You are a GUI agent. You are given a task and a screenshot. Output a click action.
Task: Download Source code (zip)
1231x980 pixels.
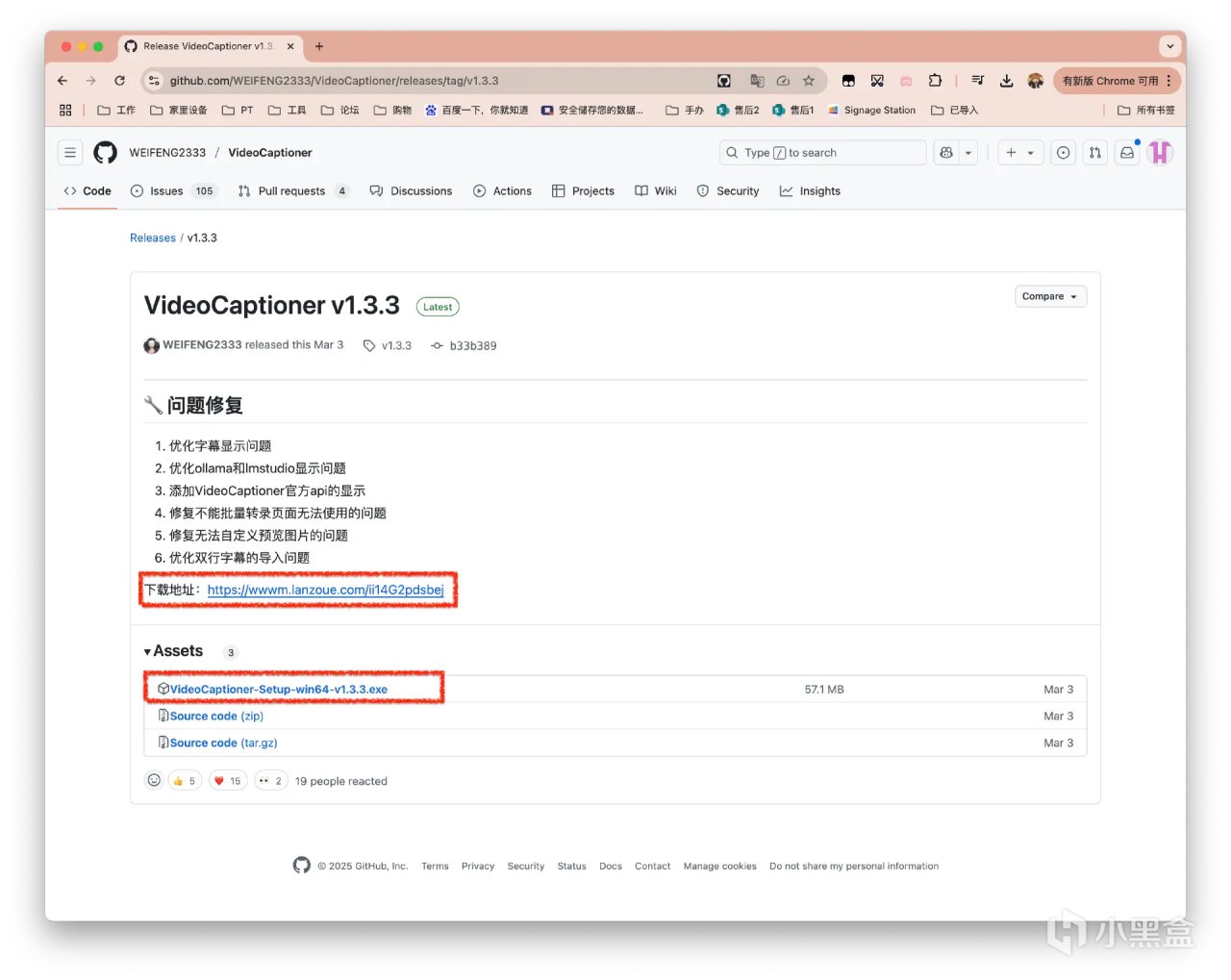tap(216, 716)
